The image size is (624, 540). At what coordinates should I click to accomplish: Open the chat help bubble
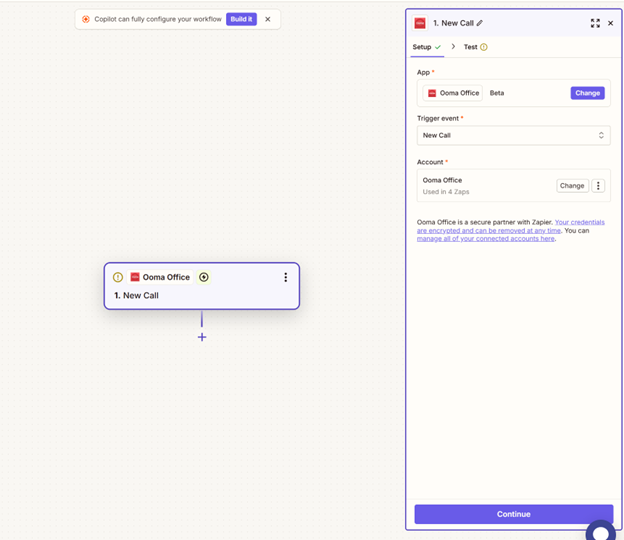600,530
